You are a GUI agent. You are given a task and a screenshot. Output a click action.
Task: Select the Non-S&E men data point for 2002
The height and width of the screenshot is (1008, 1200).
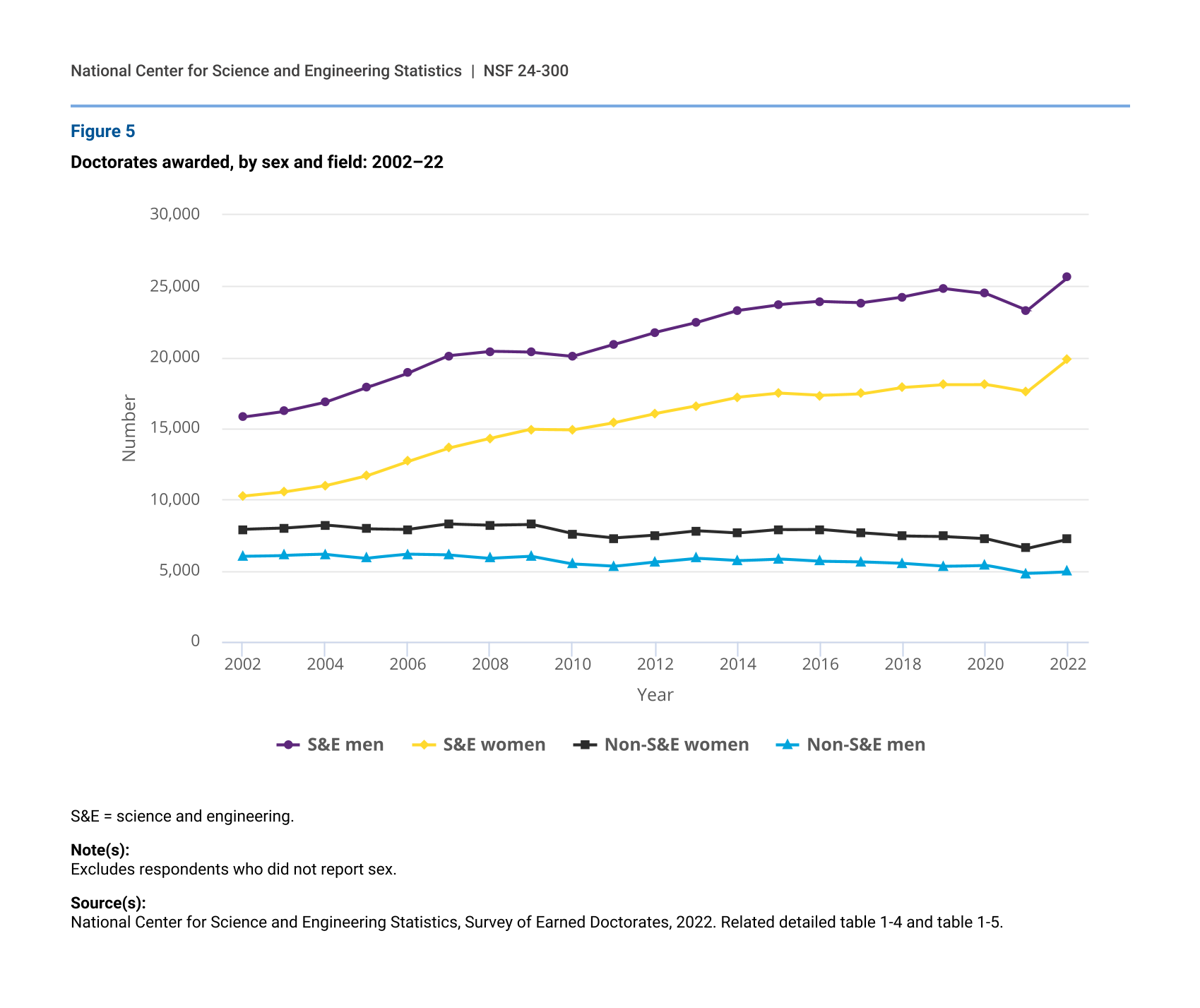pyautogui.click(x=242, y=557)
